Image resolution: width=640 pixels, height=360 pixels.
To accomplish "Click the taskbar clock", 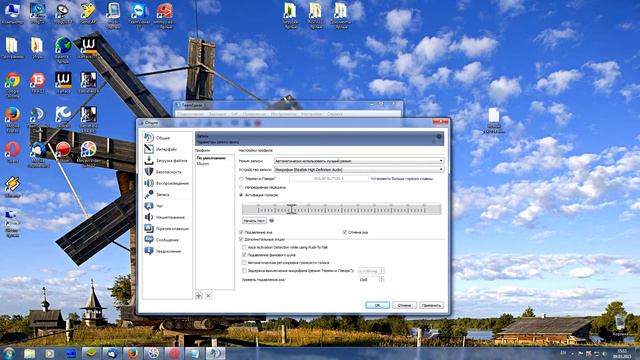I will coord(622,353).
